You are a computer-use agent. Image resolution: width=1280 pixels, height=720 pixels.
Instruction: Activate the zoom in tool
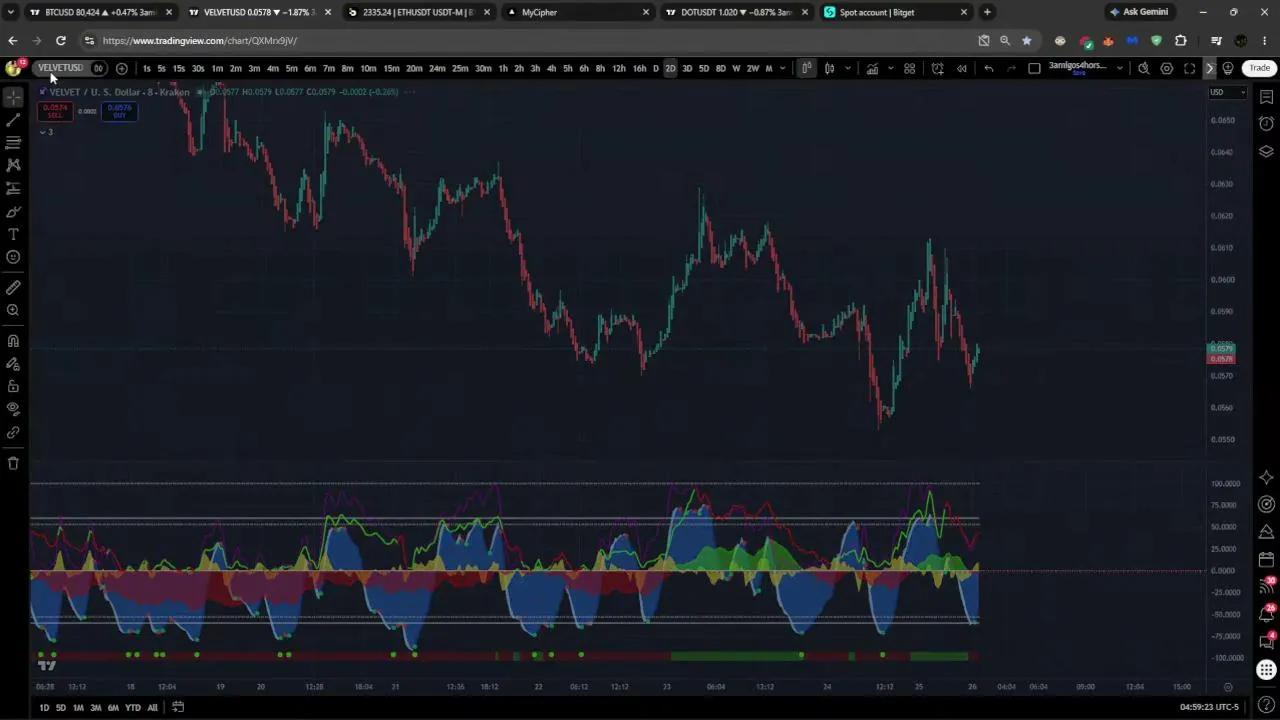tap(13, 310)
